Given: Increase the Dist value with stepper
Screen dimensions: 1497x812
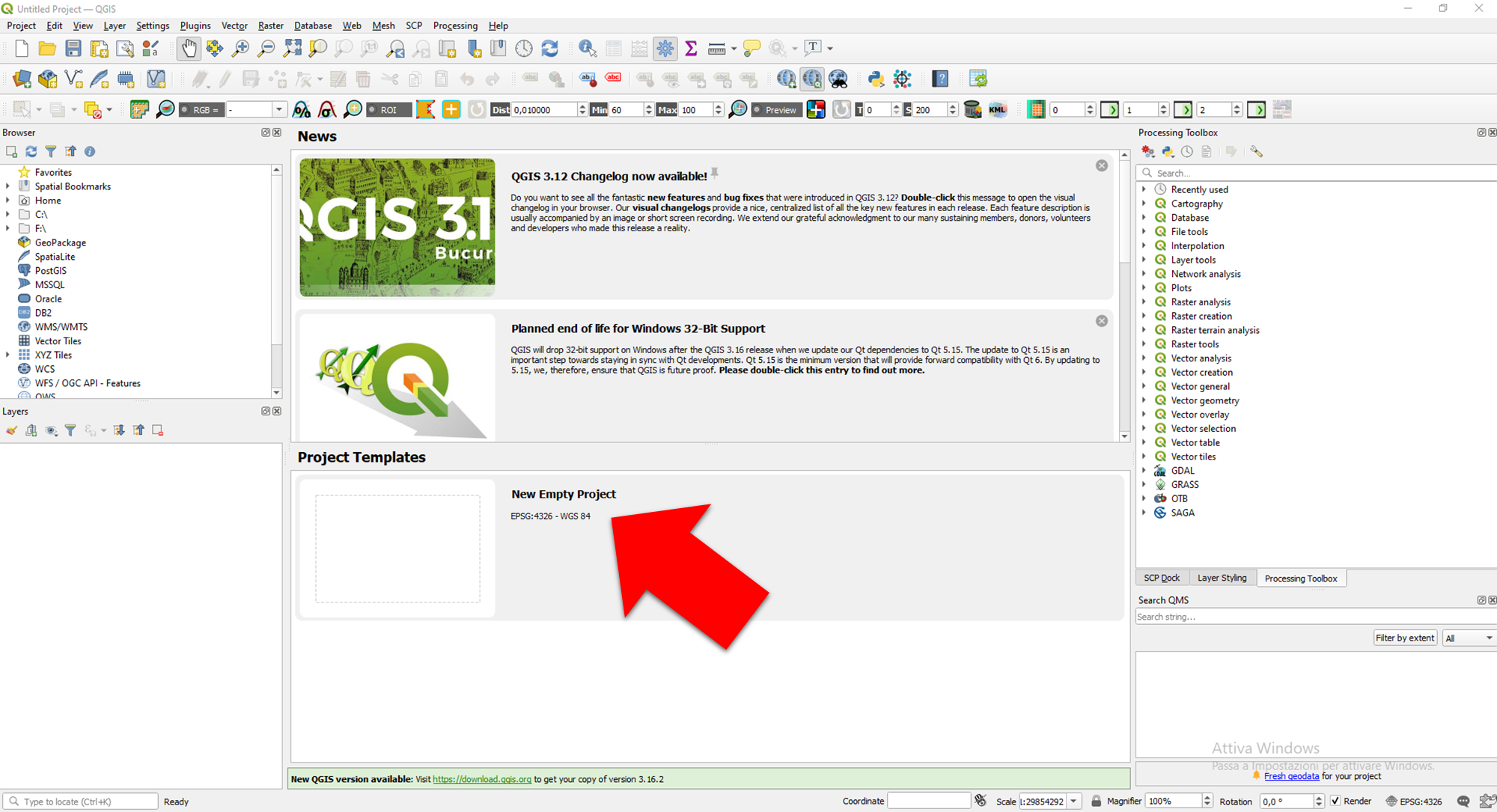Looking at the screenshot, I should [x=582, y=106].
